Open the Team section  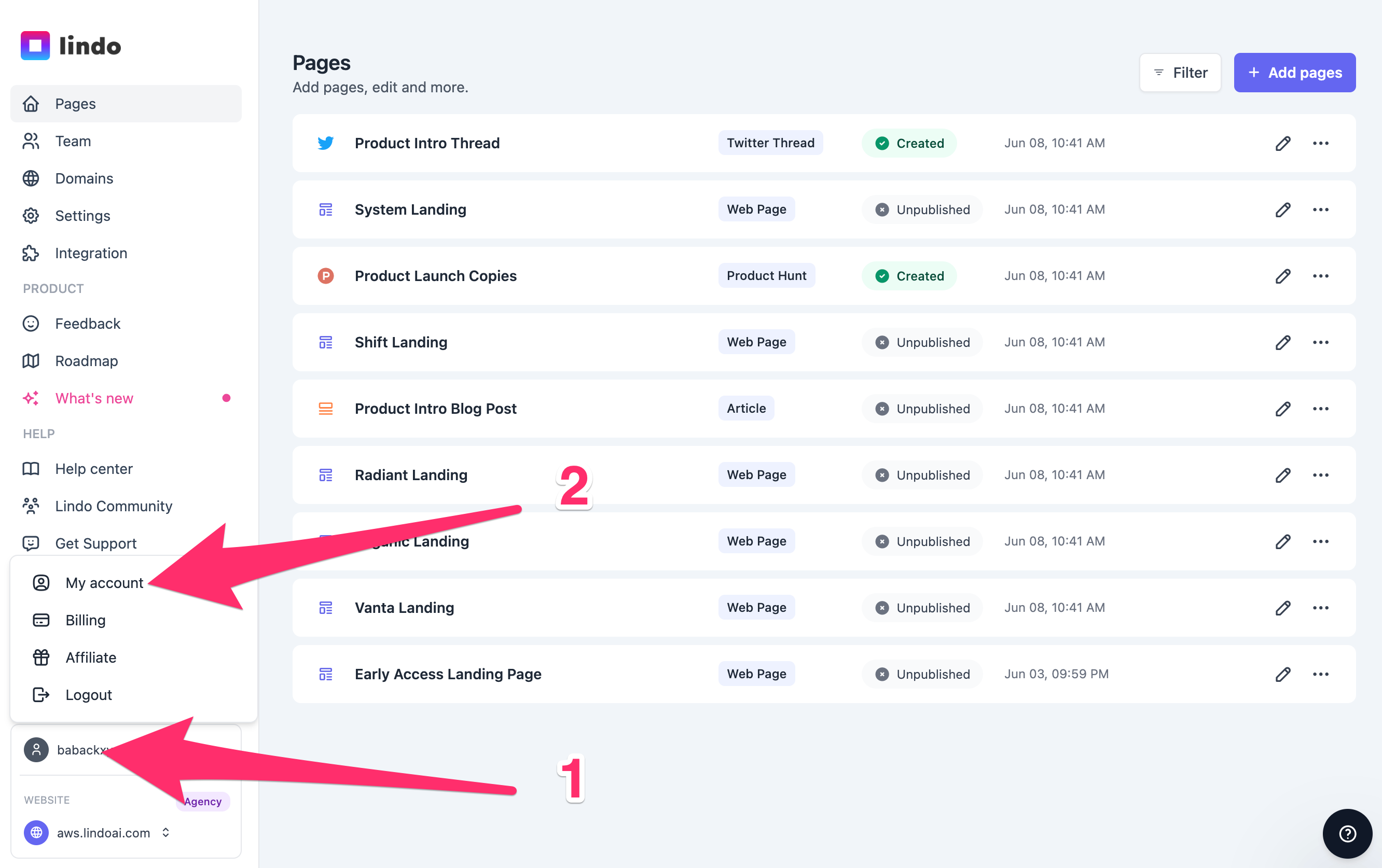click(x=126, y=141)
